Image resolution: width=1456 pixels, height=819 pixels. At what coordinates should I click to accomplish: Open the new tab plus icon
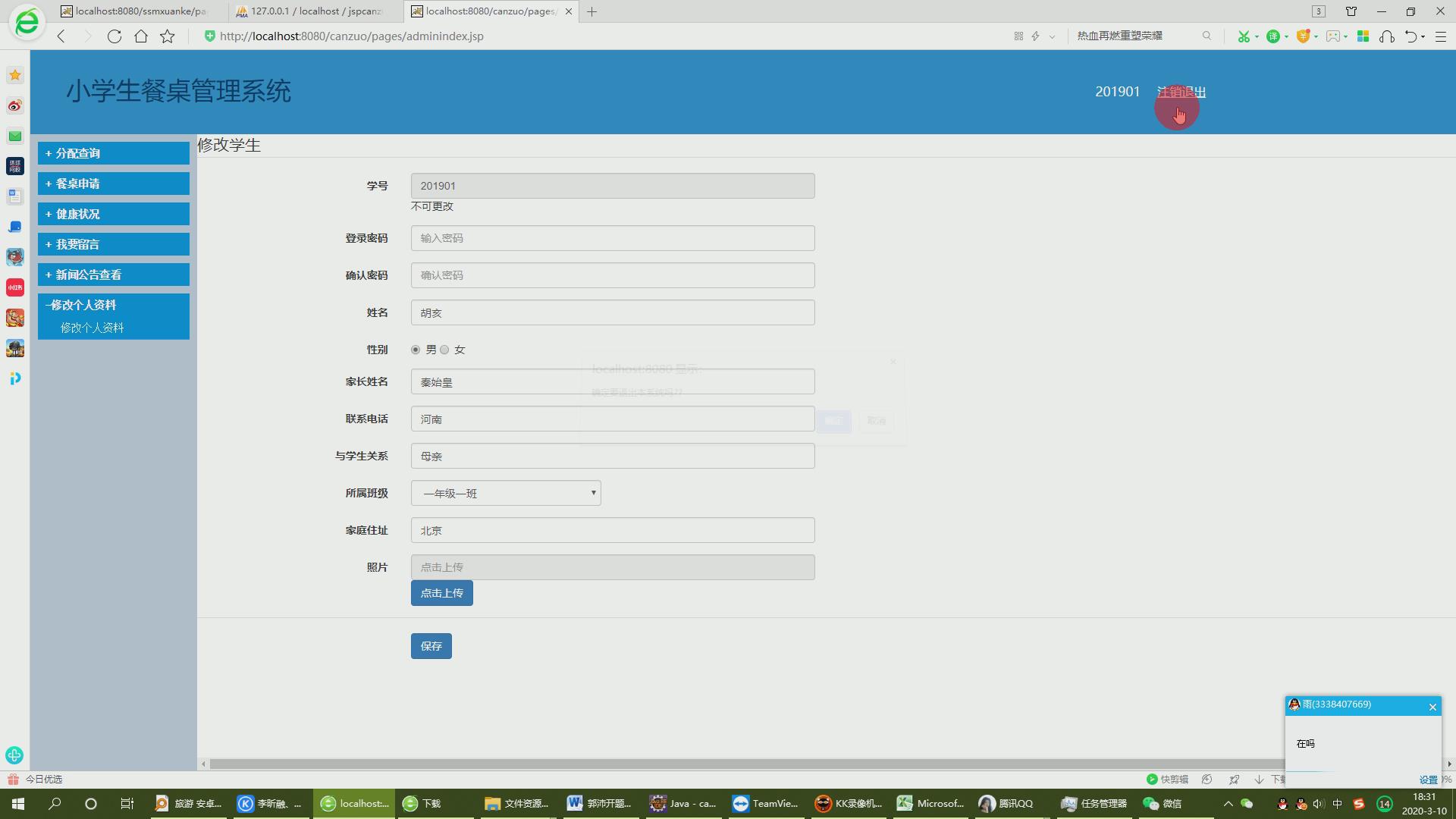(x=591, y=11)
